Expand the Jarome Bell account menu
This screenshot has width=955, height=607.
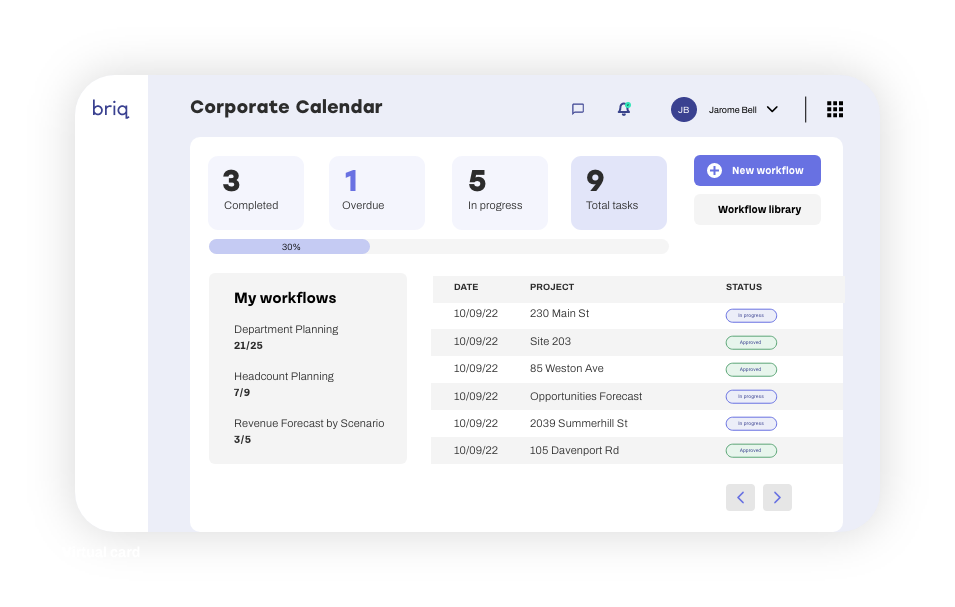coord(772,109)
